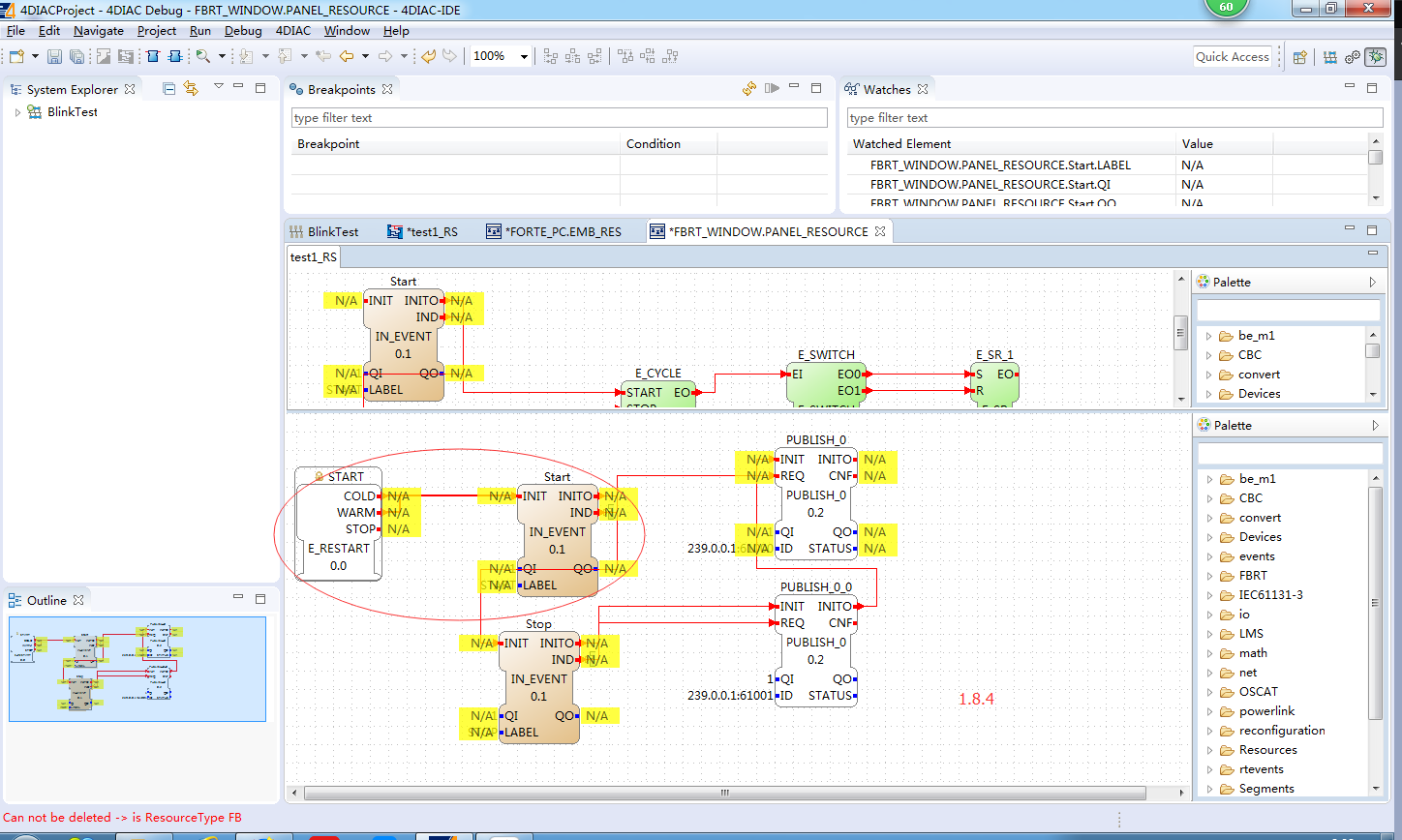Viewport: 1402px width, 840px height.
Task: Expand the be_m1 folder in upper palette
Action: (1209, 336)
